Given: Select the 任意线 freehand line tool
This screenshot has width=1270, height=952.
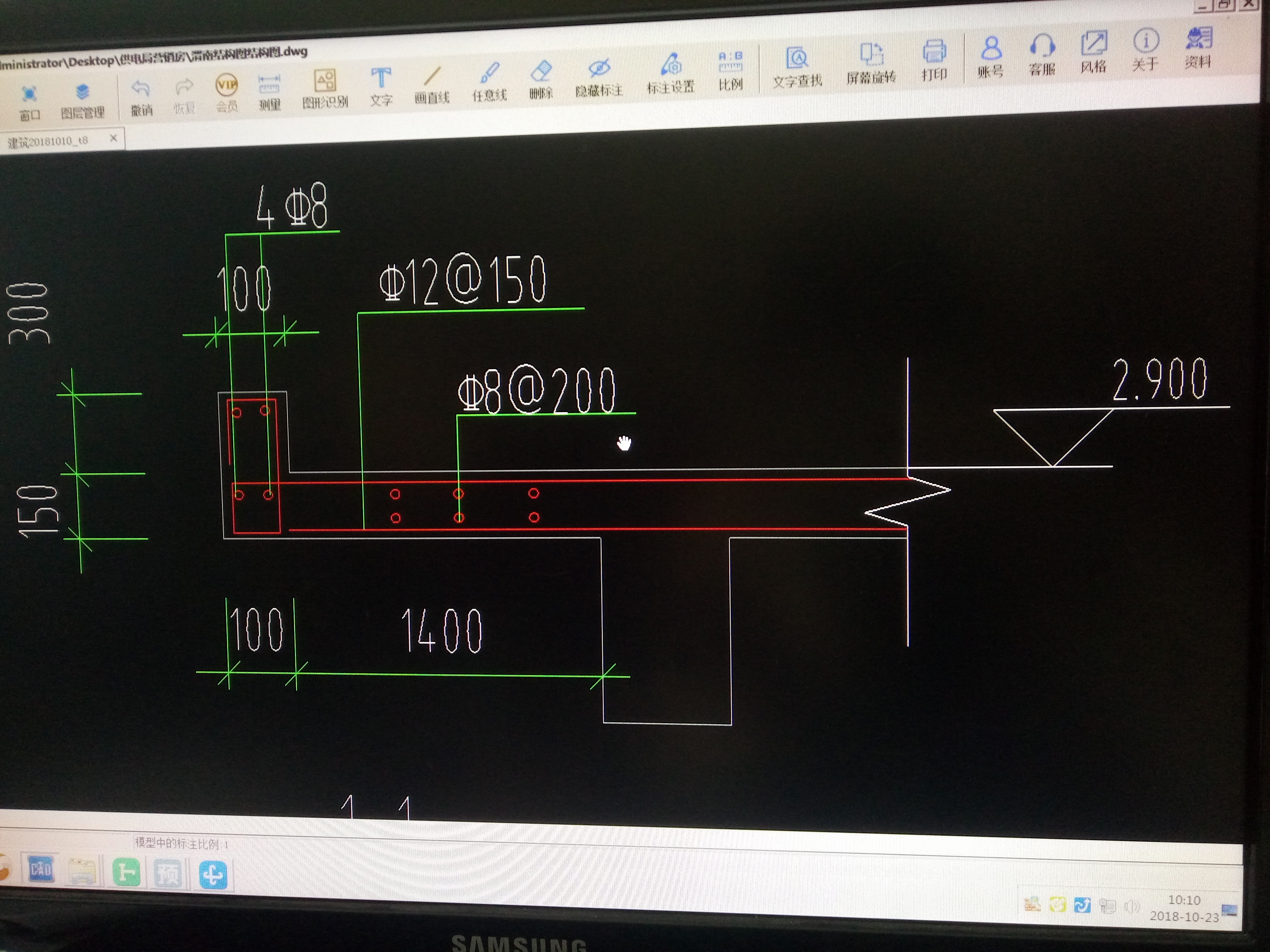Looking at the screenshot, I should click(x=489, y=83).
